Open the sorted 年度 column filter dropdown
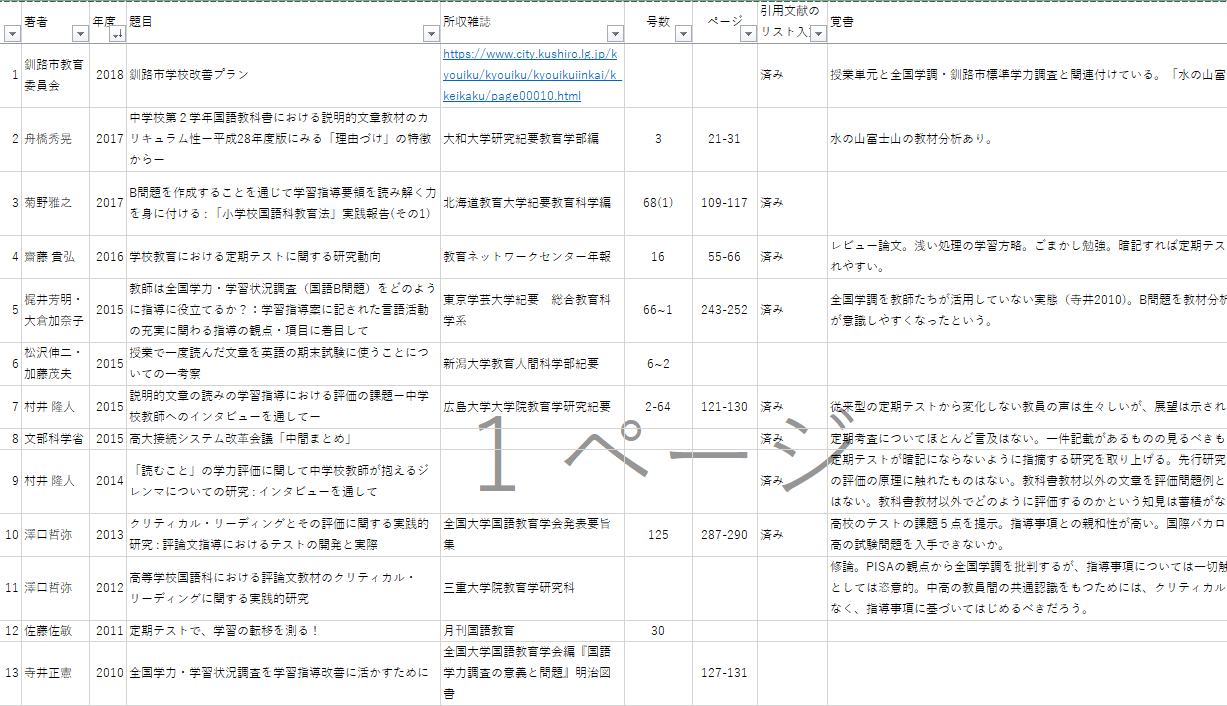The width and height of the screenshot is (1227, 706). [118, 34]
